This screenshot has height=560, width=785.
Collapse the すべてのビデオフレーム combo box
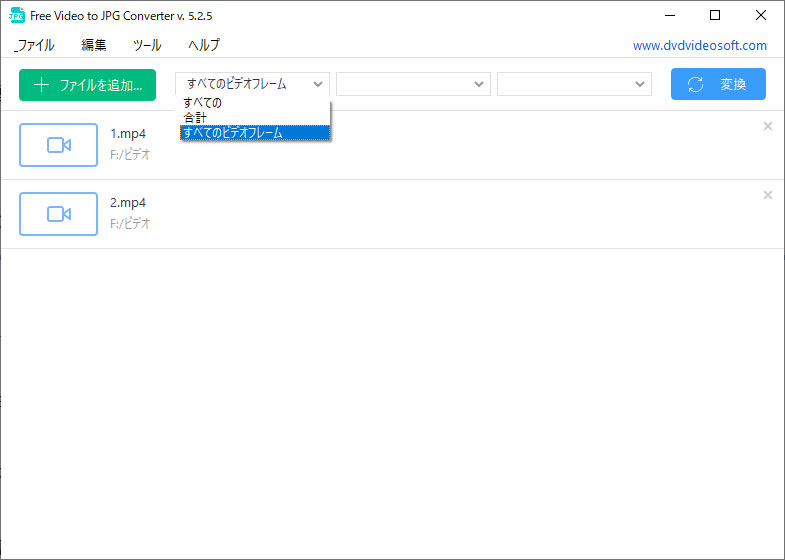click(252, 84)
